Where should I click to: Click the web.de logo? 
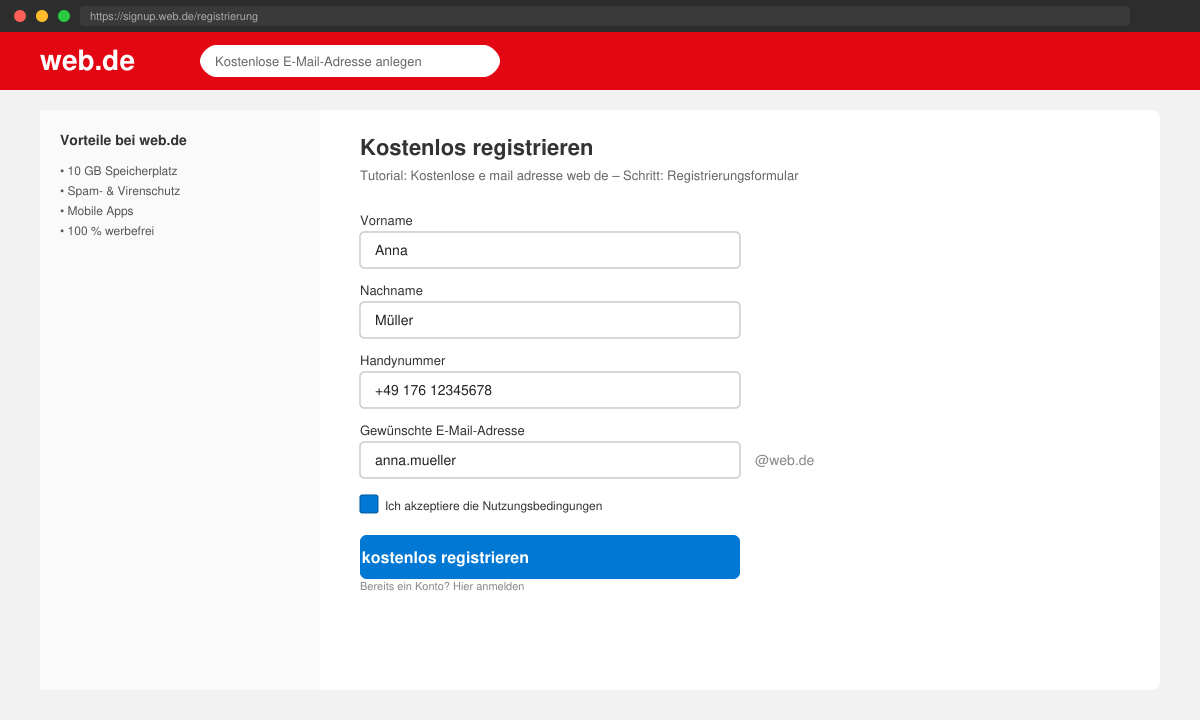click(87, 61)
